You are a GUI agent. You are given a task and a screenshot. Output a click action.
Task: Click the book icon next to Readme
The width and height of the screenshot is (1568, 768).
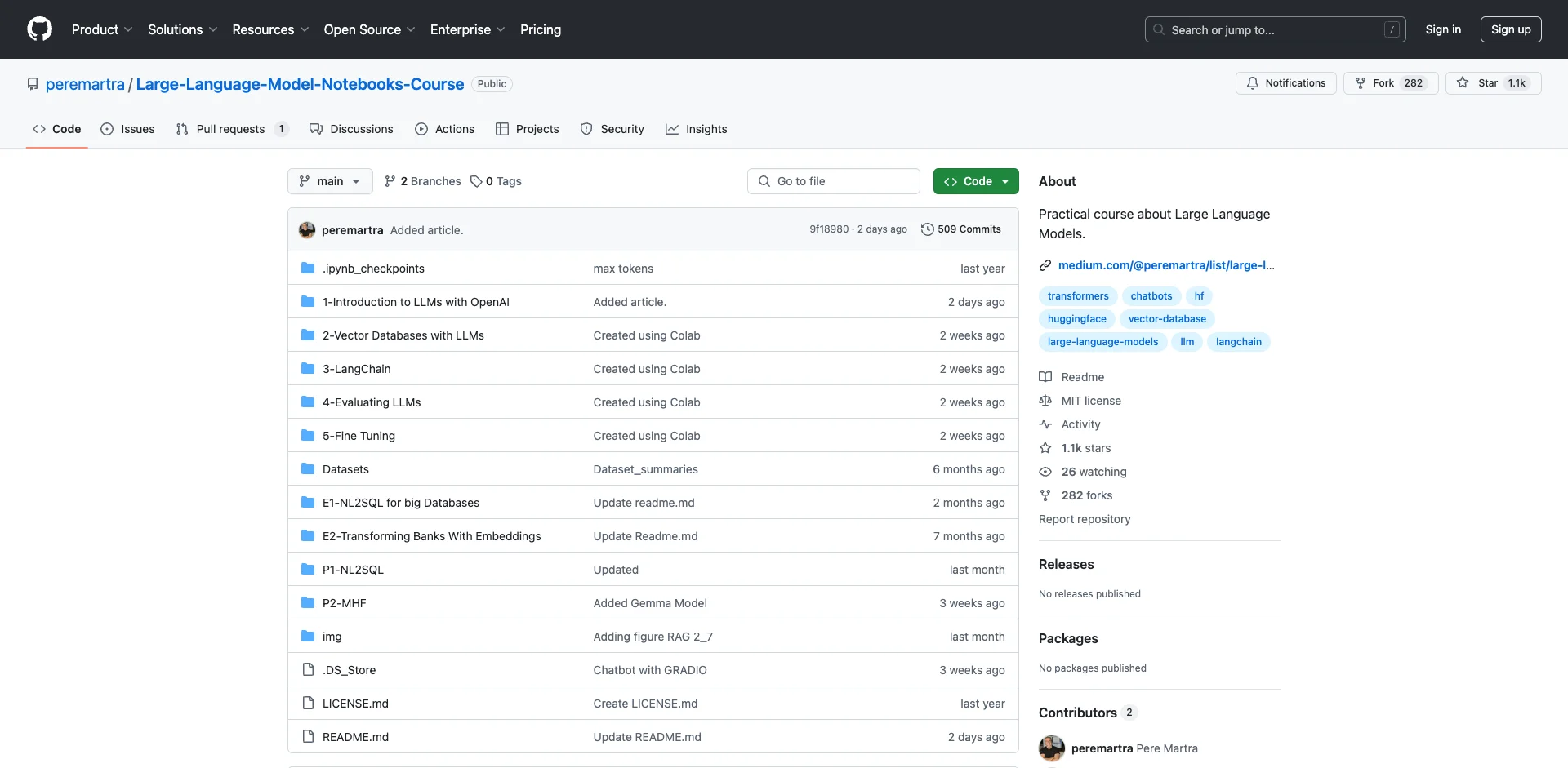tap(1045, 377)
